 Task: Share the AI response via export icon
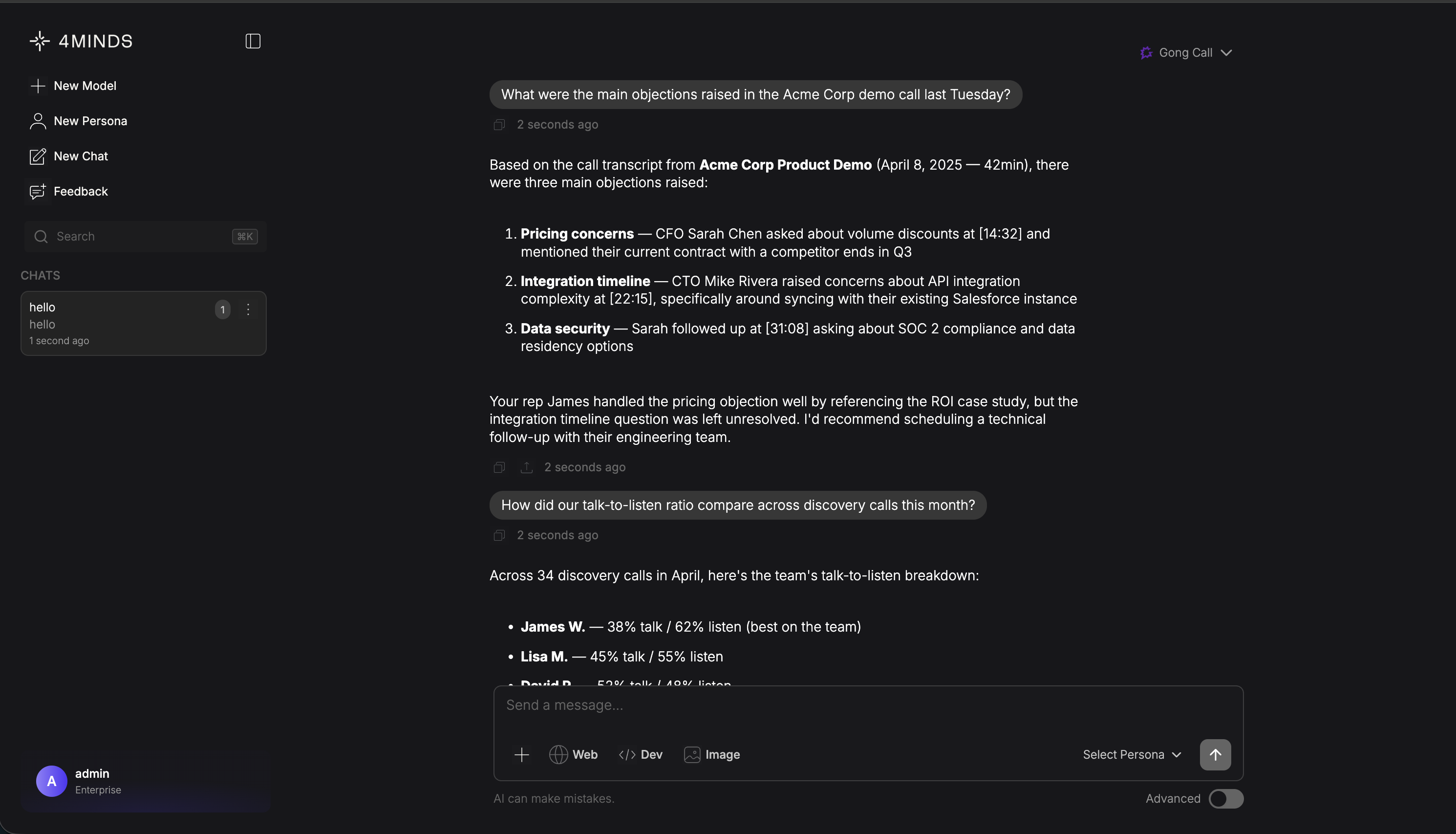[527, 467]
